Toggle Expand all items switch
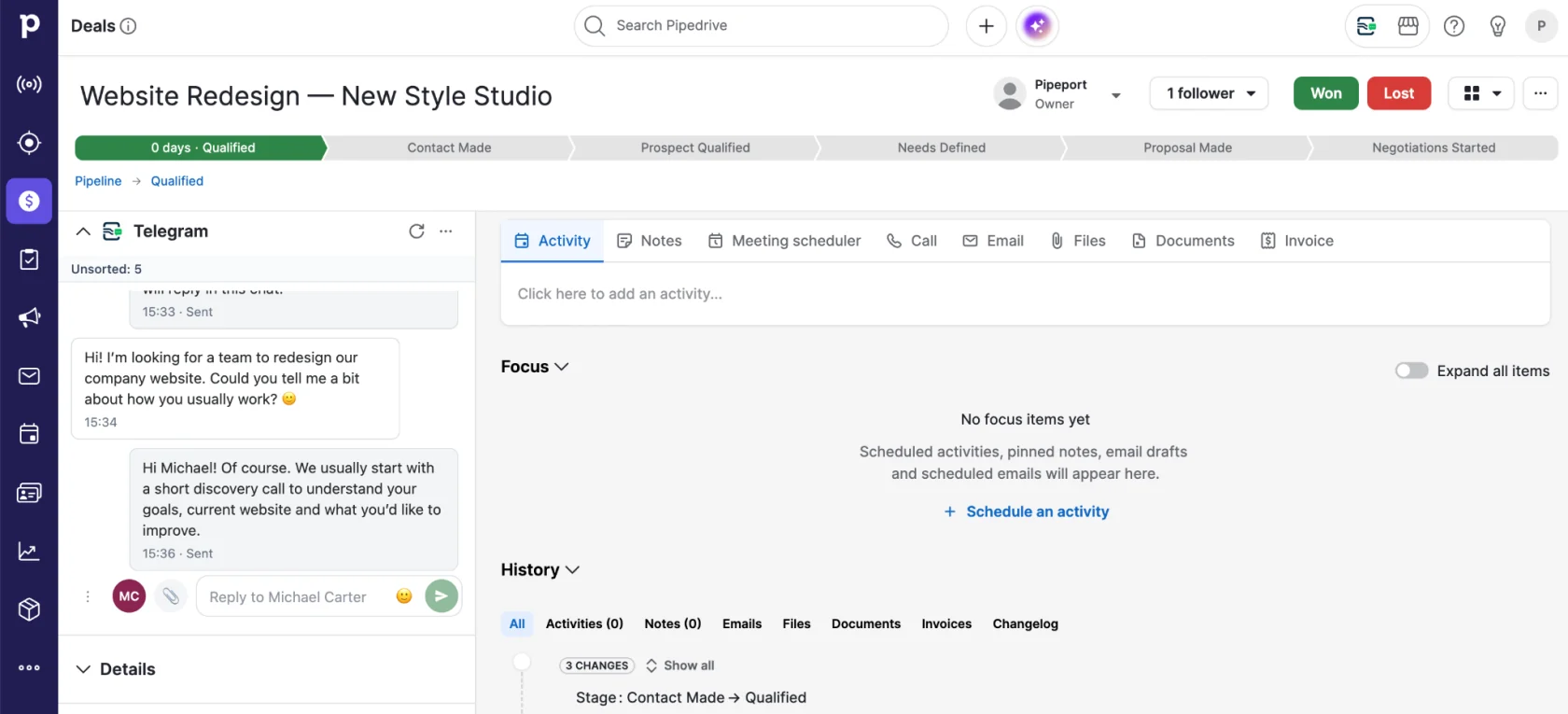The width and height of the screenshot is (1568, 714). click(1411, 371)
